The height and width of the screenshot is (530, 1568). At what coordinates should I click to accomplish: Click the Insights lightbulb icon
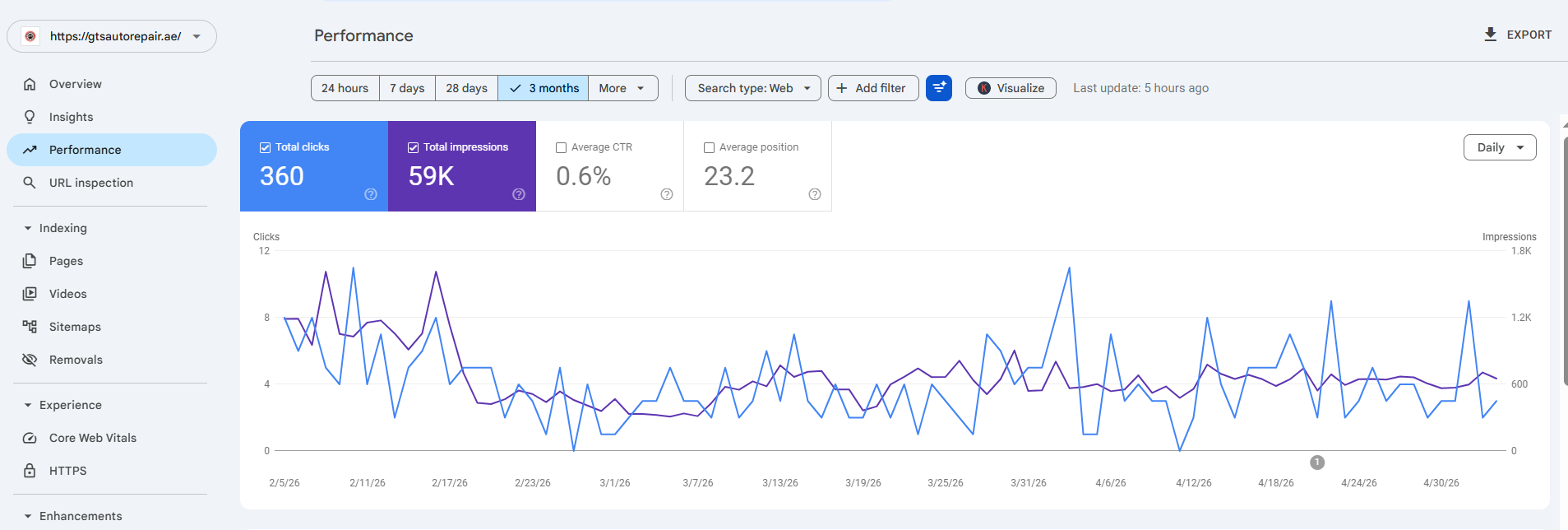coord(30,117)
